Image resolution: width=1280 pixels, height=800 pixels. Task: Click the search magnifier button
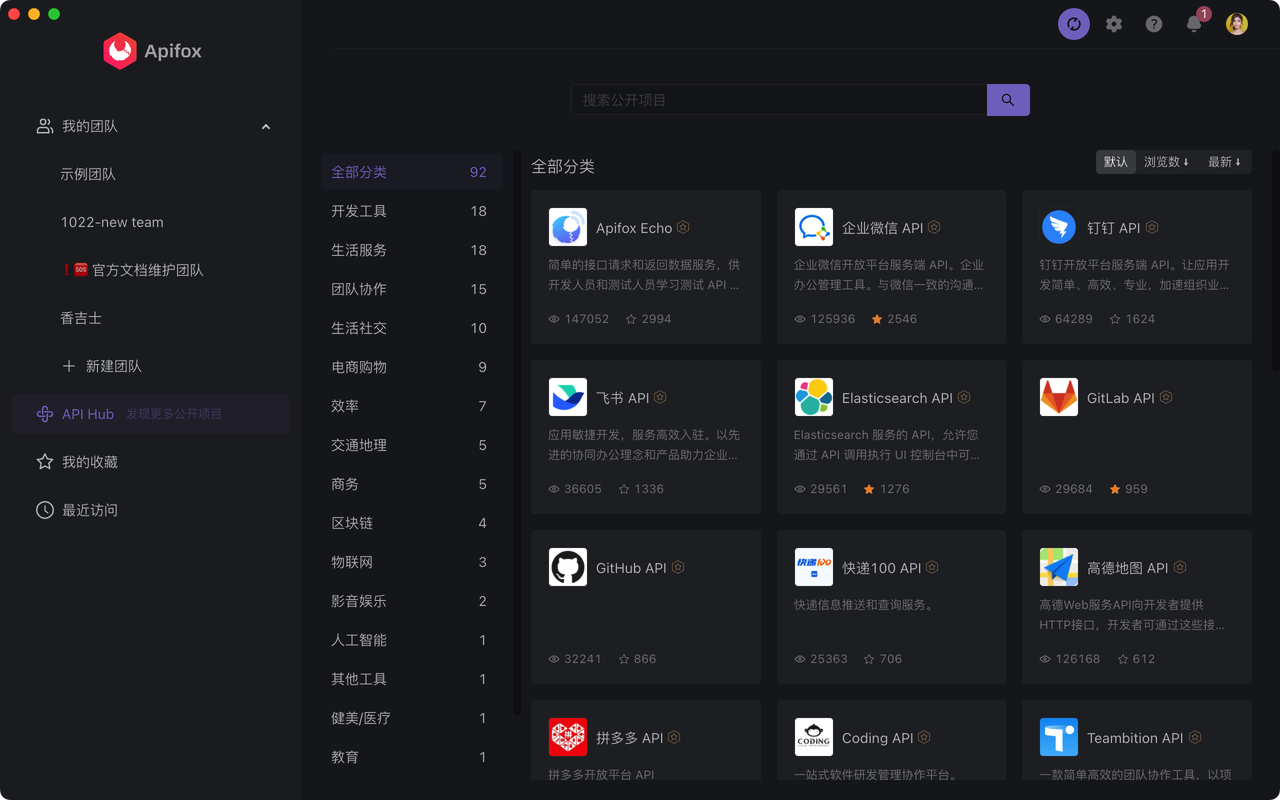click(x=1008, y=100)
